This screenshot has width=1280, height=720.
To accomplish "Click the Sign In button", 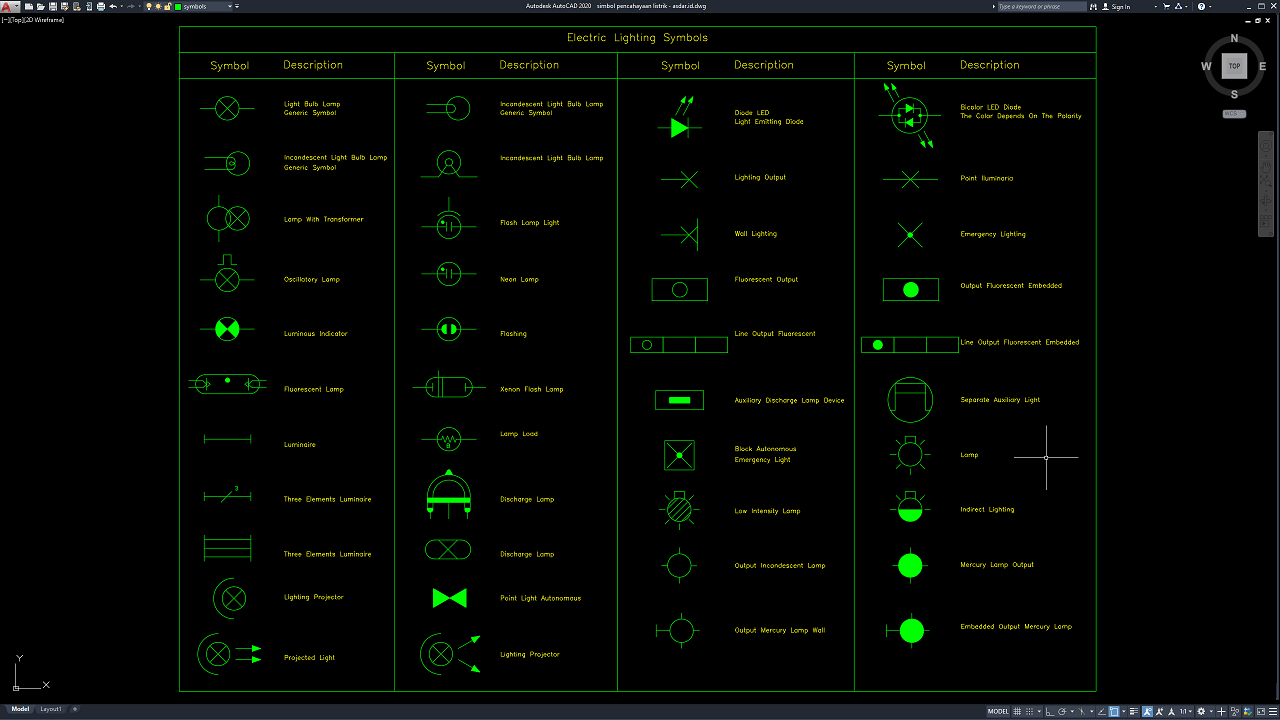I will (1120, 6).
